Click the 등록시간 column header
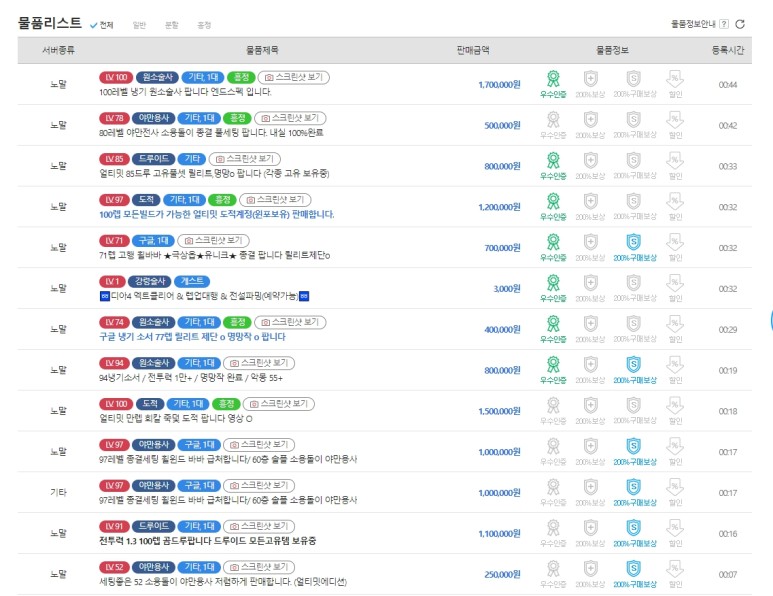Image resolution: width=773 pixels, height=596 pixels. (728, 50)
